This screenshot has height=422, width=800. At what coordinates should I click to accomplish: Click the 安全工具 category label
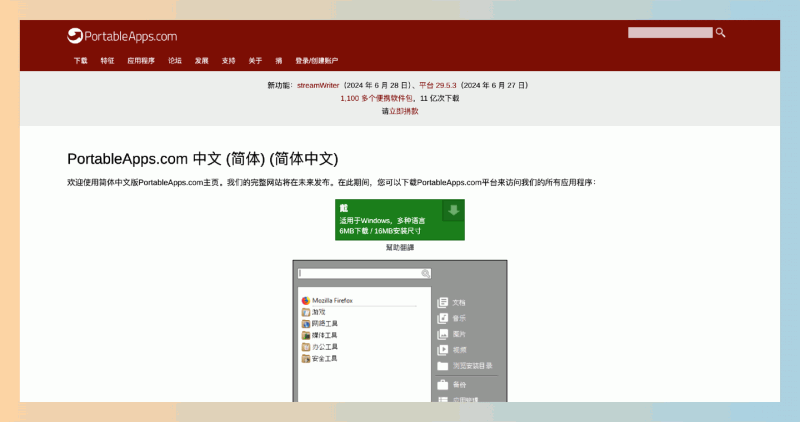[x=324, y=359]
